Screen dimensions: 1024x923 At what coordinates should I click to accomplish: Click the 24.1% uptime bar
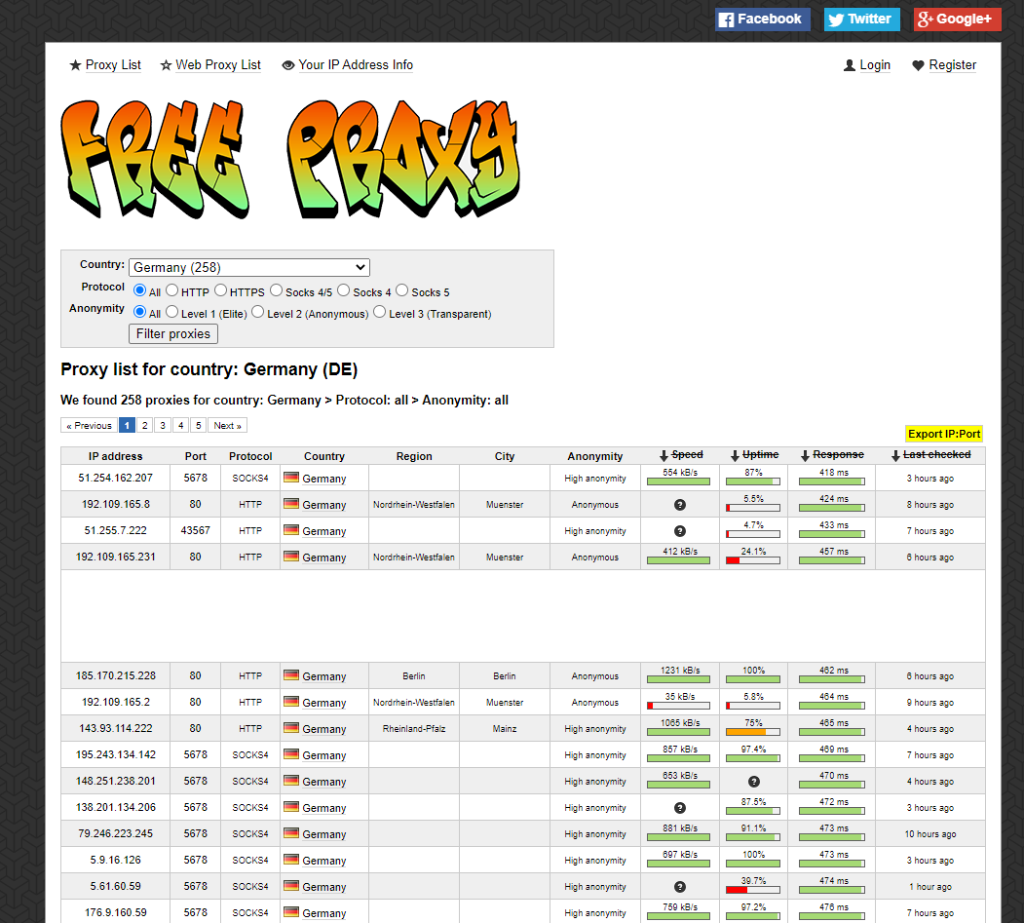click(x=753, y=560)
